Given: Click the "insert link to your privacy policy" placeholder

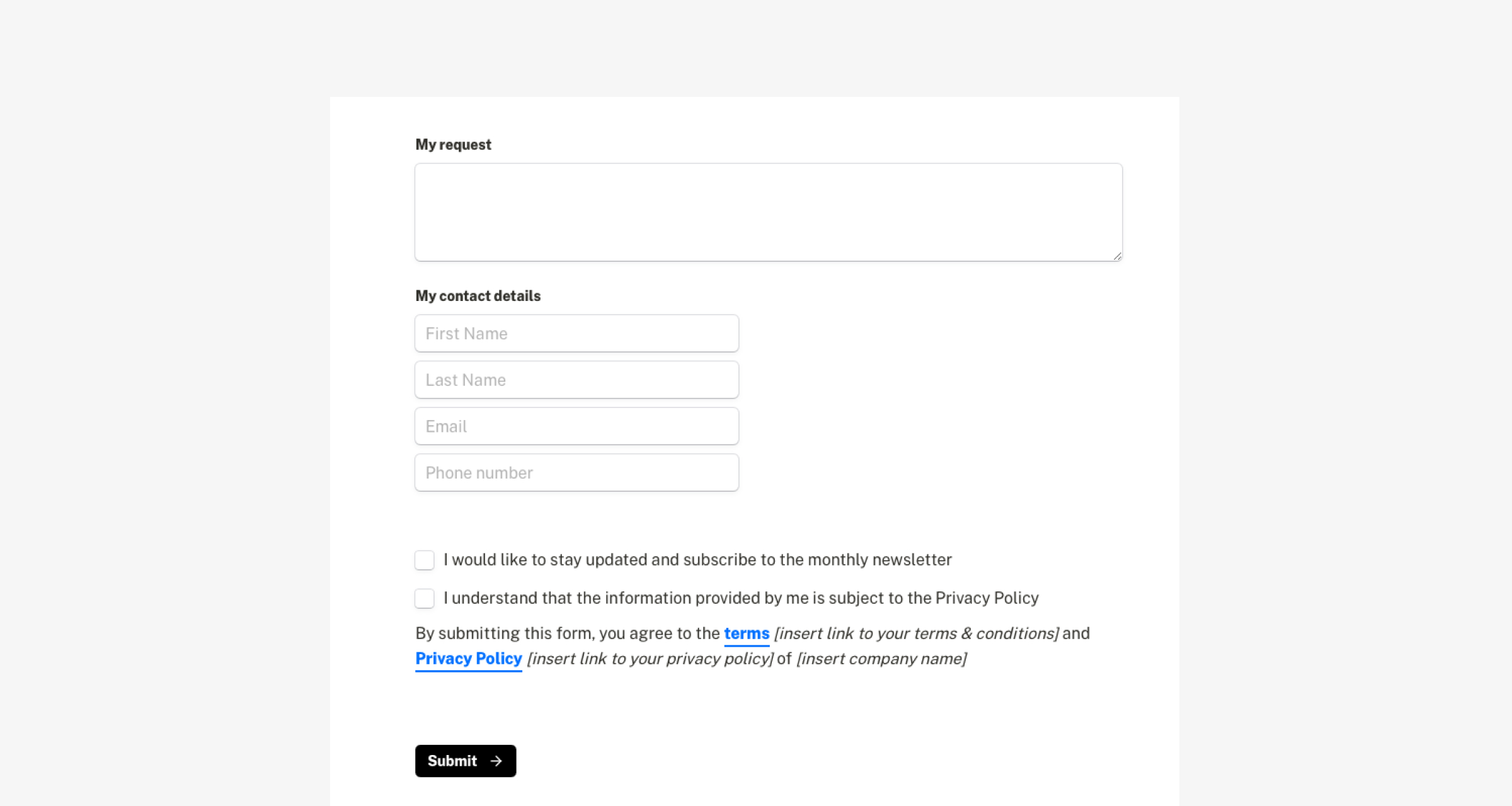Looking at the screenshot, I should (650, 659).
